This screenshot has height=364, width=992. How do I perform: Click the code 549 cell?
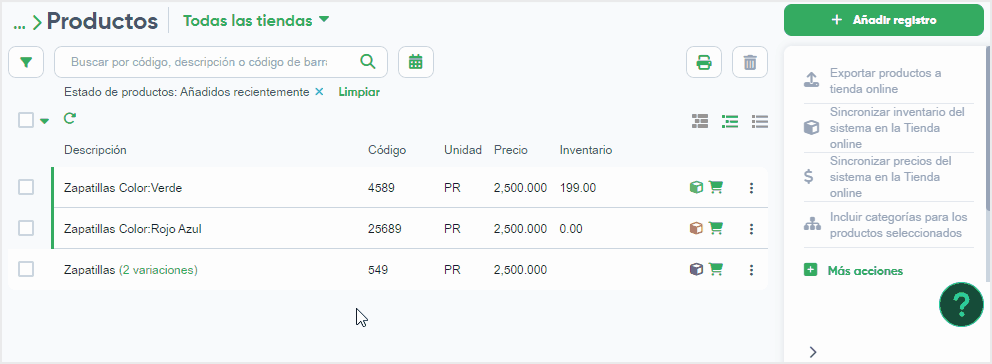[378, 270]
